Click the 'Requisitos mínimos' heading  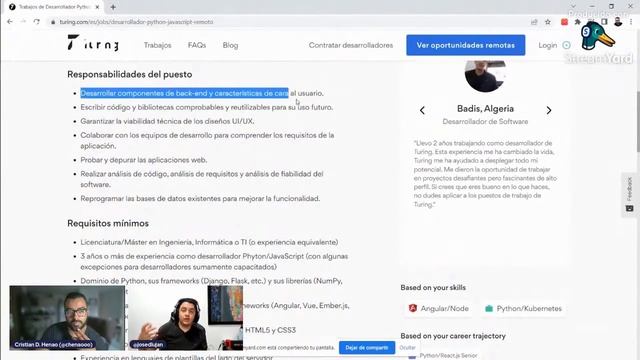tap(108, 223)
